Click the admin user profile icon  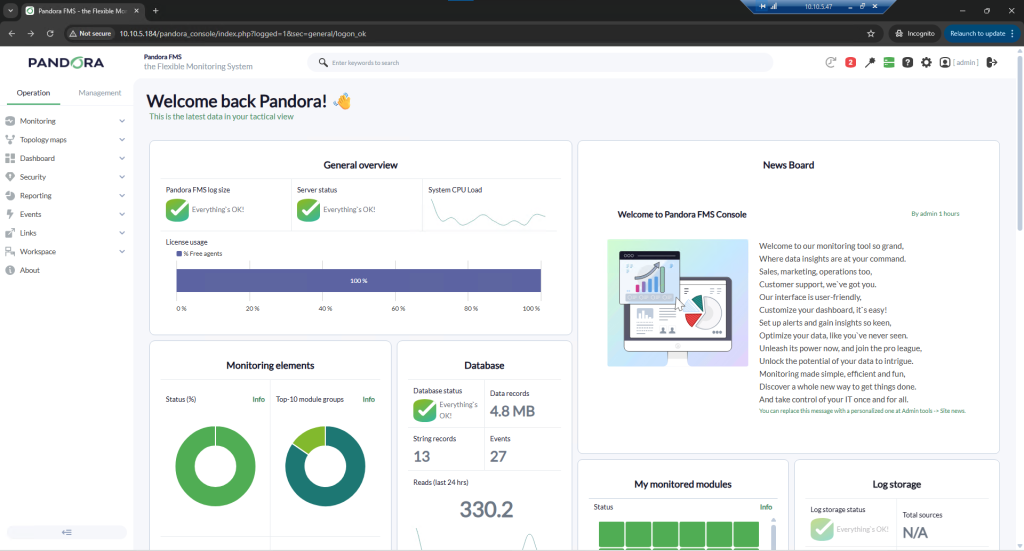944,63
